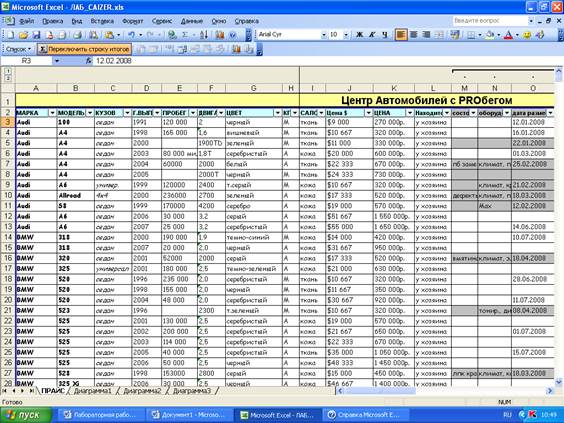The width and height of the screenshot is (564, 423).
Task: Expand the Arial Cyr font dropdown
Action: [x=323, y=35]
